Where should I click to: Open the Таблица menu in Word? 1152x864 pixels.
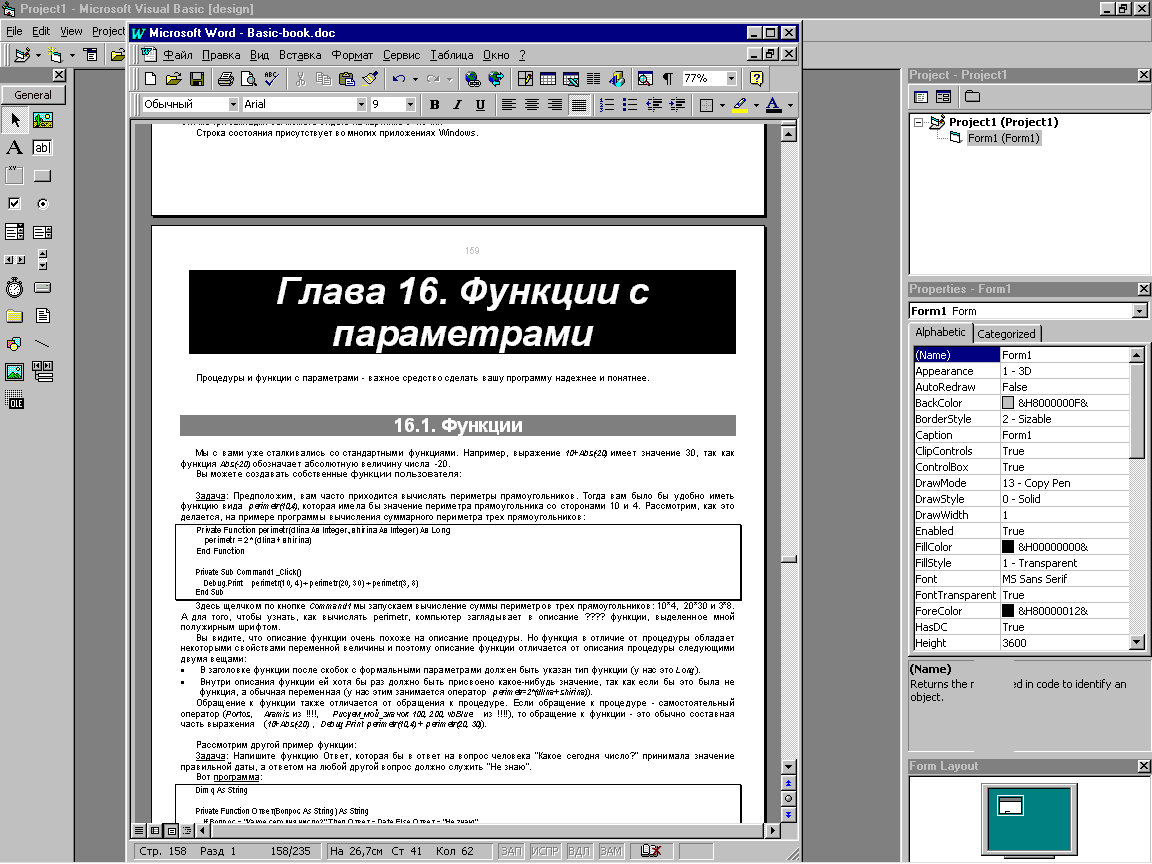point(451,55)
